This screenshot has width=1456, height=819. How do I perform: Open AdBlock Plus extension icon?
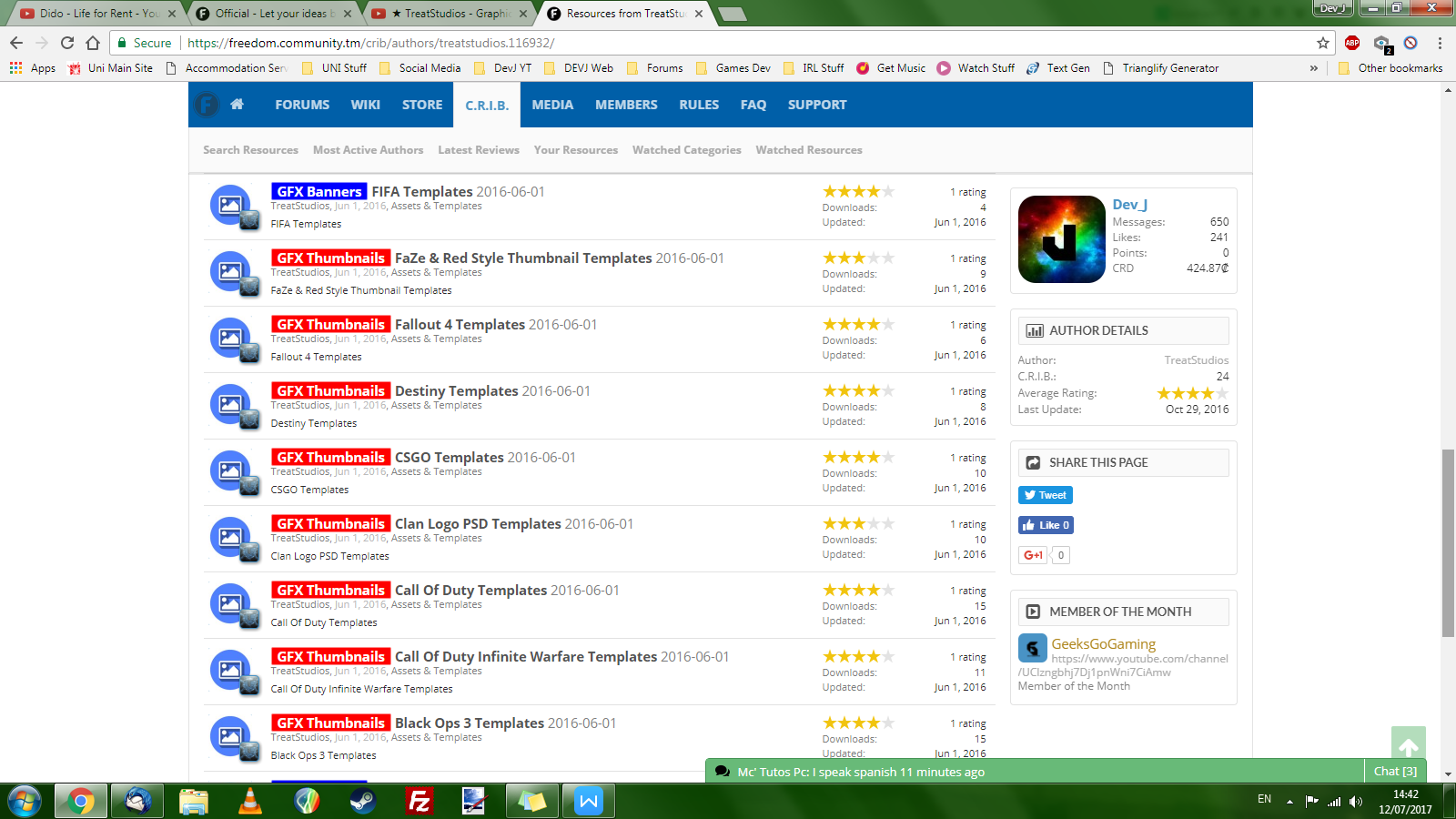pos(1352,43)
